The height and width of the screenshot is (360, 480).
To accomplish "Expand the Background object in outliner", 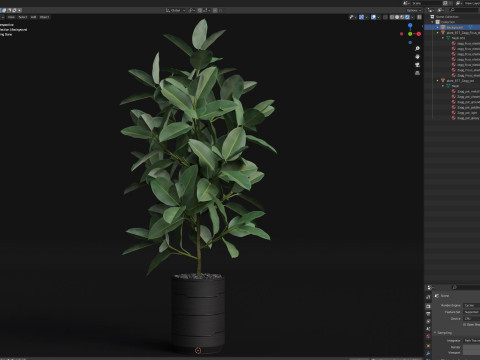I will 438,27.
